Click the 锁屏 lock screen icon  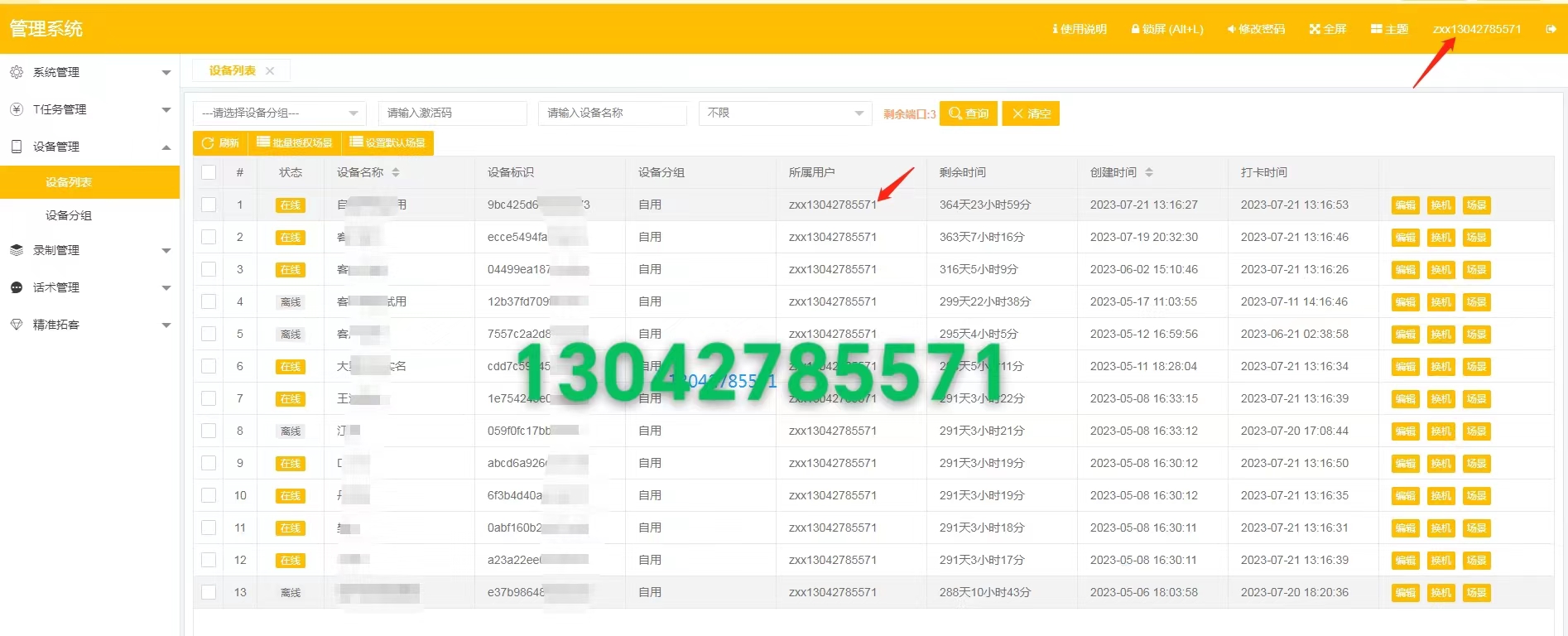[x=1136, y=29]
